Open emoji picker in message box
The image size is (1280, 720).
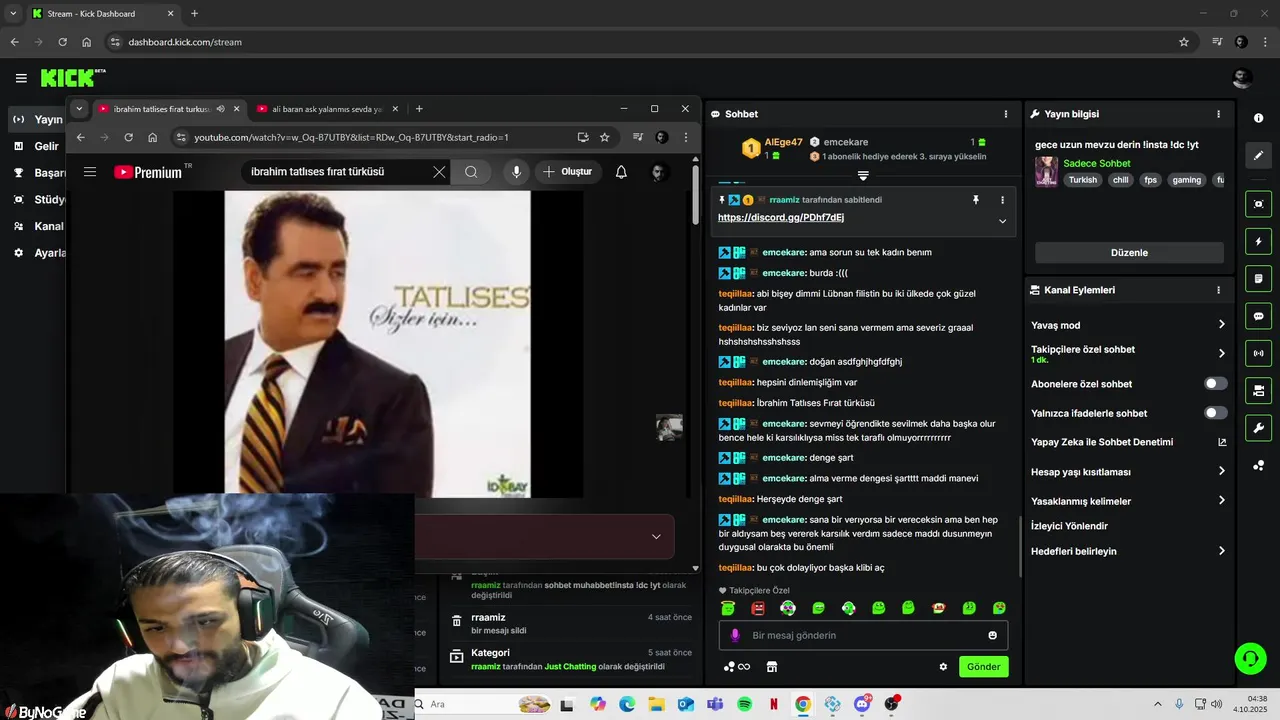click(x=992, y=635)
